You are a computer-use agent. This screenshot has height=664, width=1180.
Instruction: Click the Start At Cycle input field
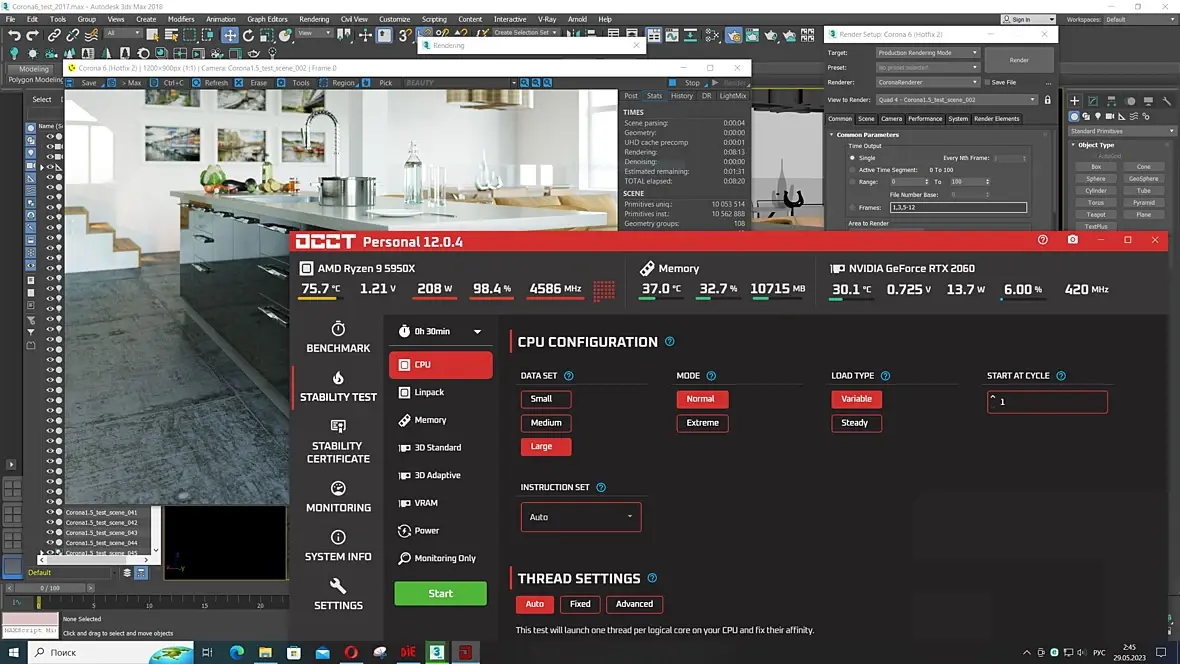(x=1047, y=402)
